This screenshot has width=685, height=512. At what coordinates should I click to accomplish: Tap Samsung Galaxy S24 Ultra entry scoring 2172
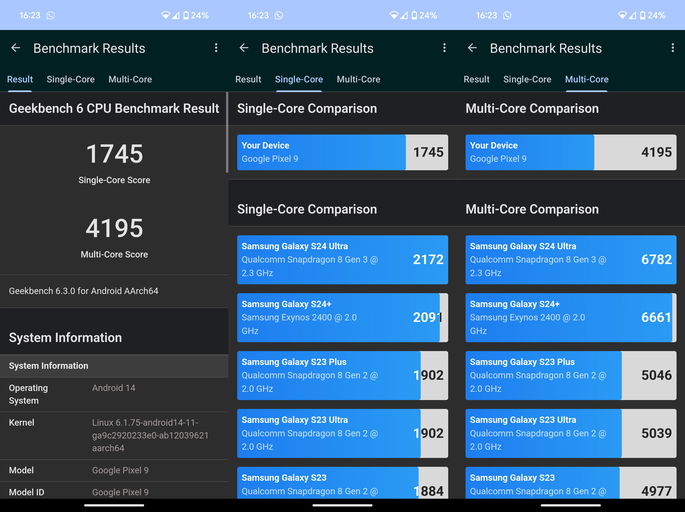tap(342, 260)
